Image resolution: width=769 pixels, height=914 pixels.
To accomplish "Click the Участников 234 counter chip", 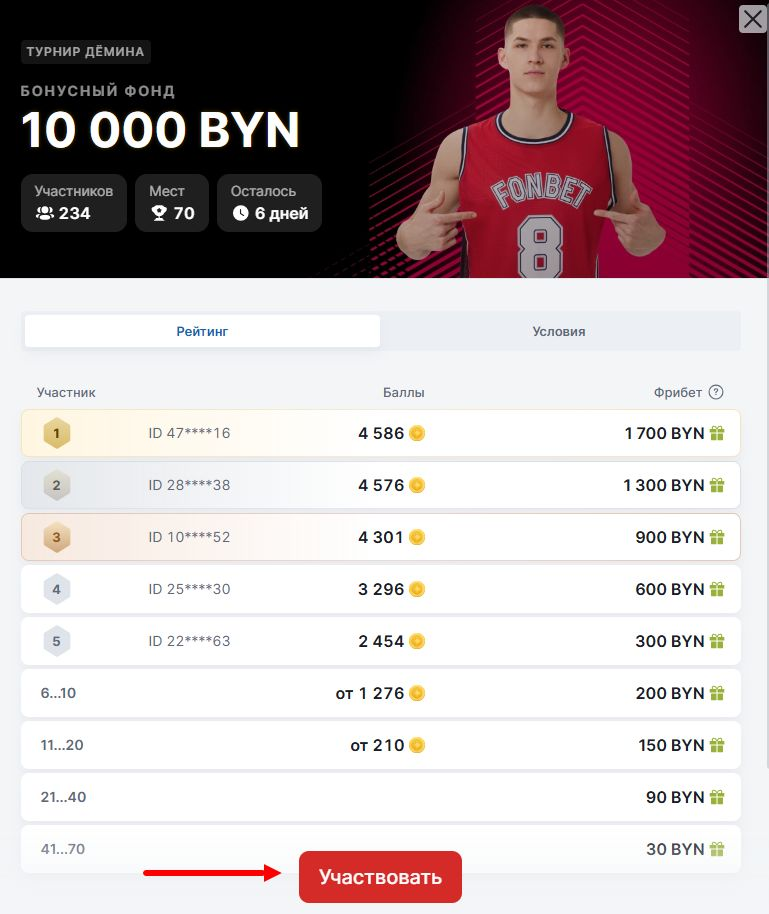I will (x=74, y=203).
